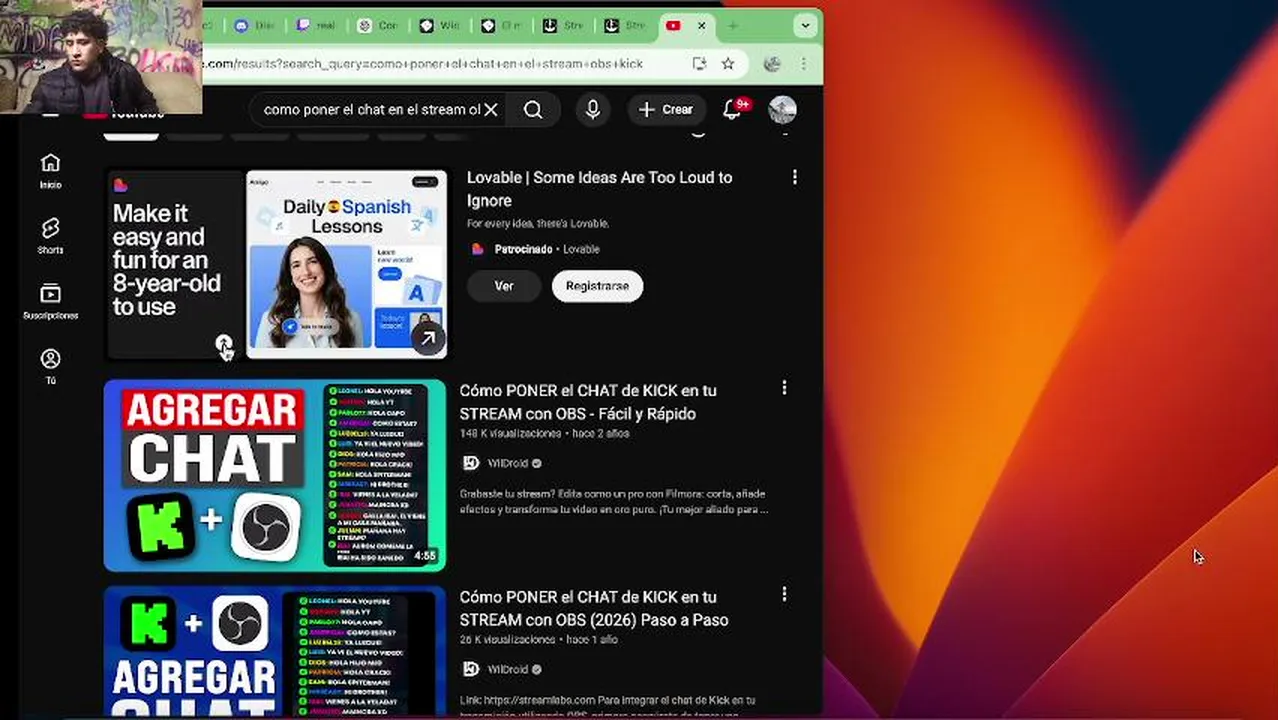Click 'For every idea, there's Lovable.' text
Screen dimensions: 1278x720
pos(538,223)
